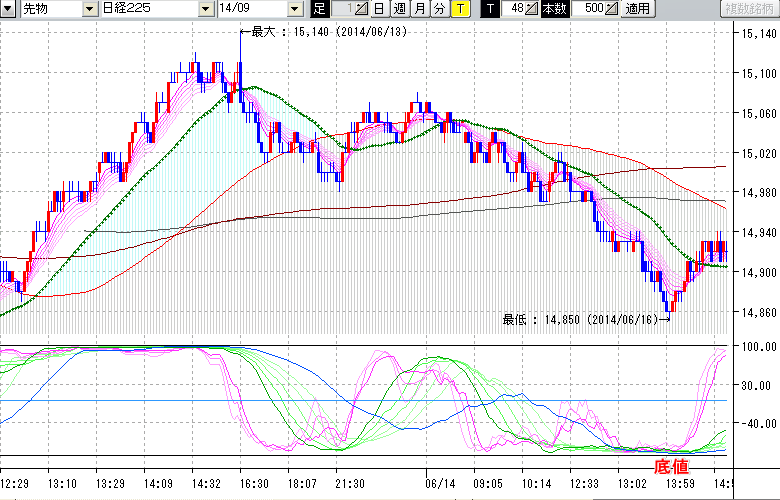Click the red 底値 label in oscillator
Image resolution: width=780 pixels, height=500 pixels.
[x=671, y=467]
